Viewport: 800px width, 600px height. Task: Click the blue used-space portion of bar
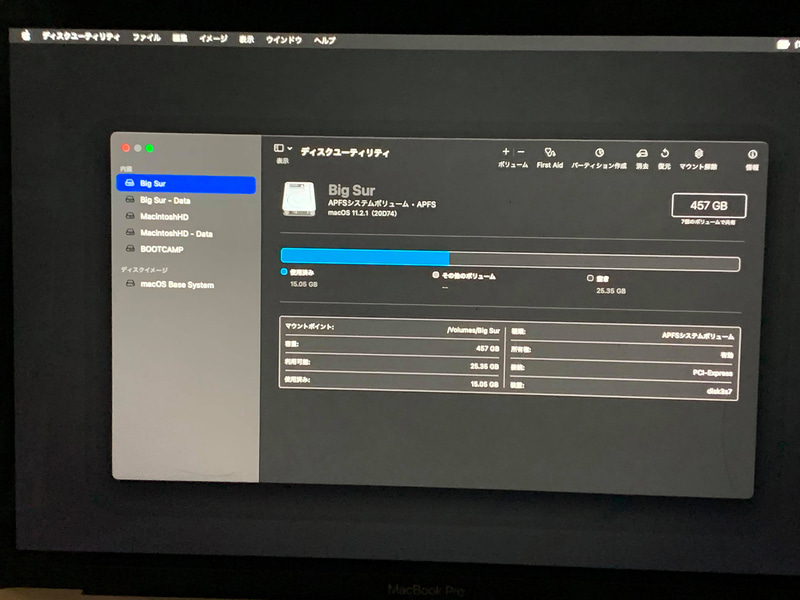click(x=365, y=257)
